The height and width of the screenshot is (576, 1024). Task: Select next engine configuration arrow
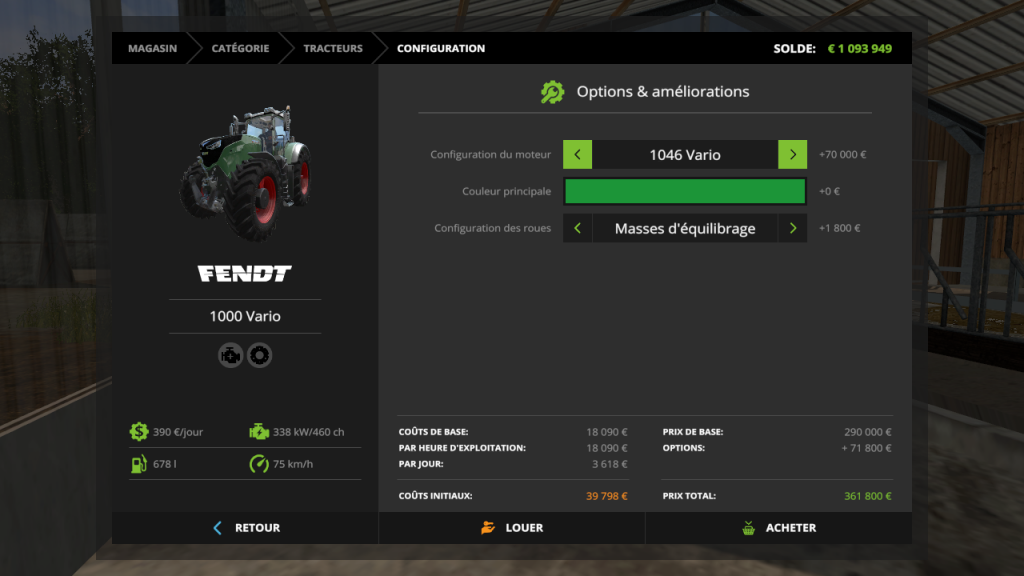(792, 155)
